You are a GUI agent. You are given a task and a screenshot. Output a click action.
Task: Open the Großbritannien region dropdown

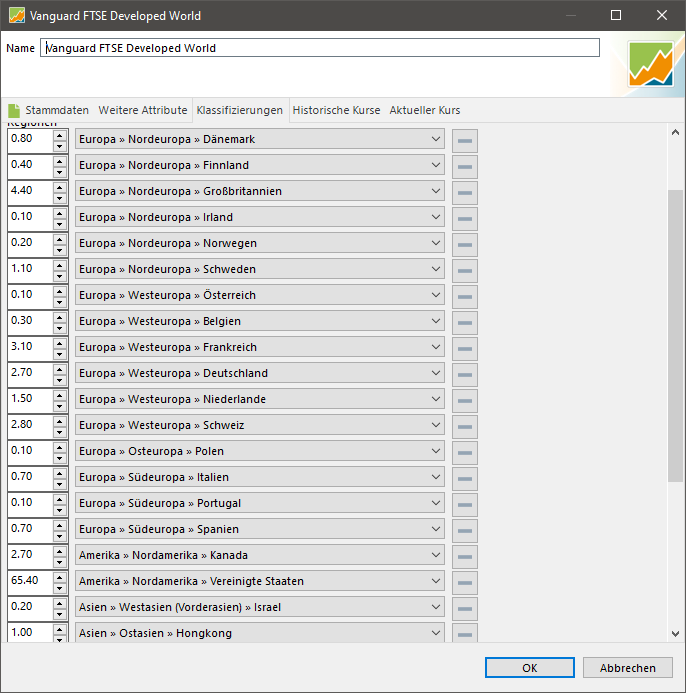click(x=259, y=191)
